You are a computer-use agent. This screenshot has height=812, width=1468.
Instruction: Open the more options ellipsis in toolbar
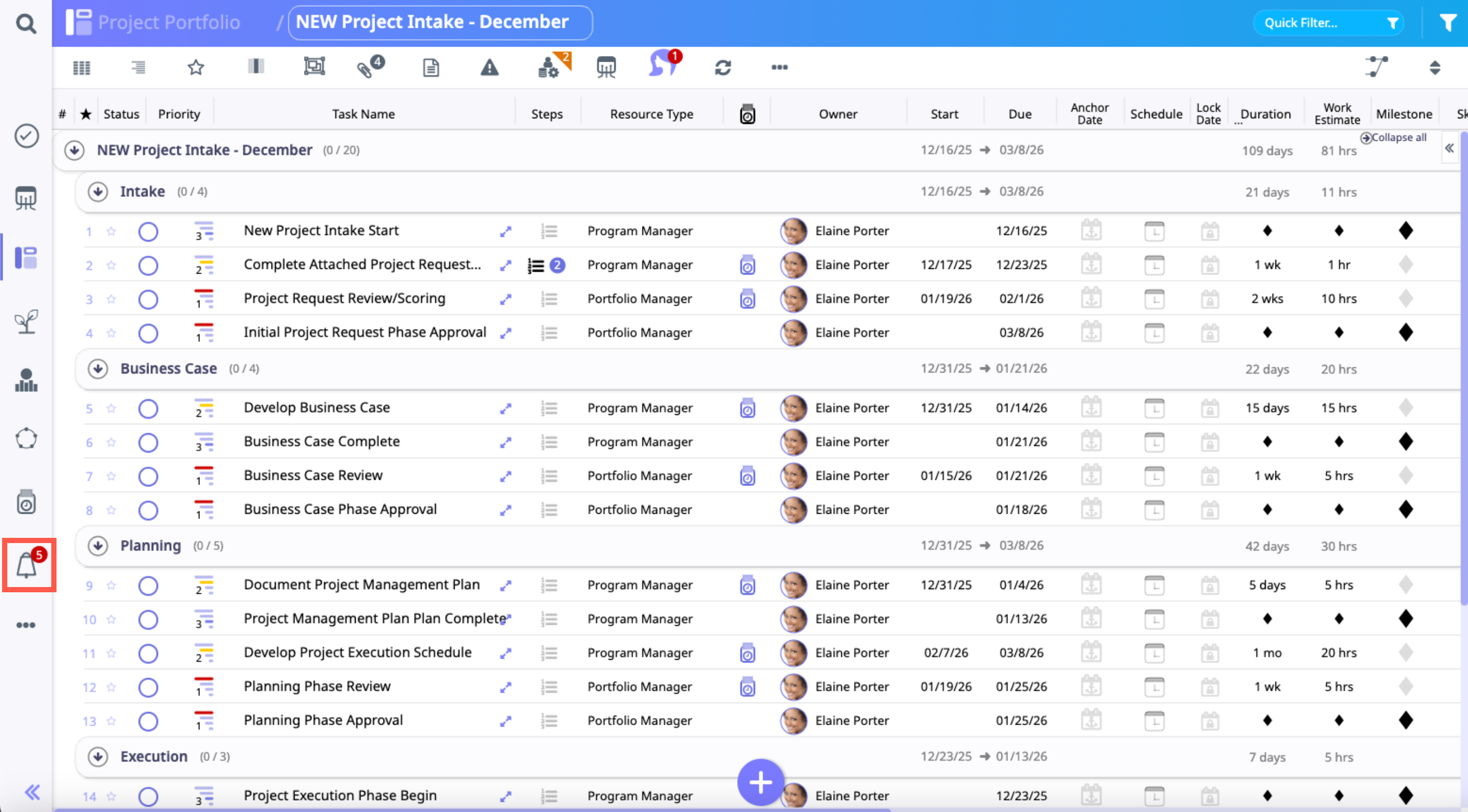(779, 67)
